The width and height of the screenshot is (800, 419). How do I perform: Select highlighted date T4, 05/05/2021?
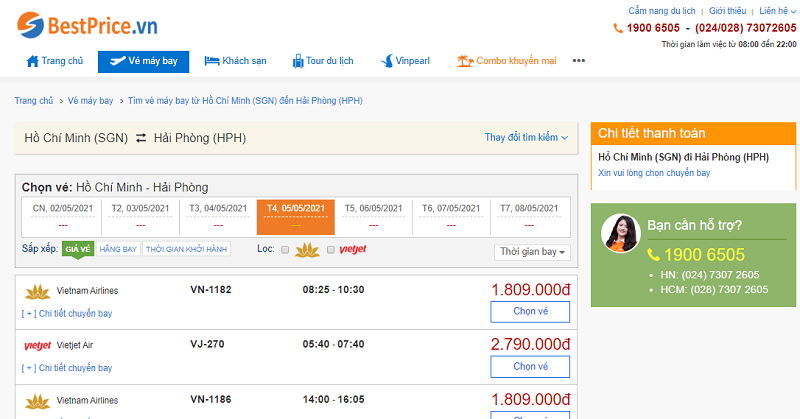296,217
